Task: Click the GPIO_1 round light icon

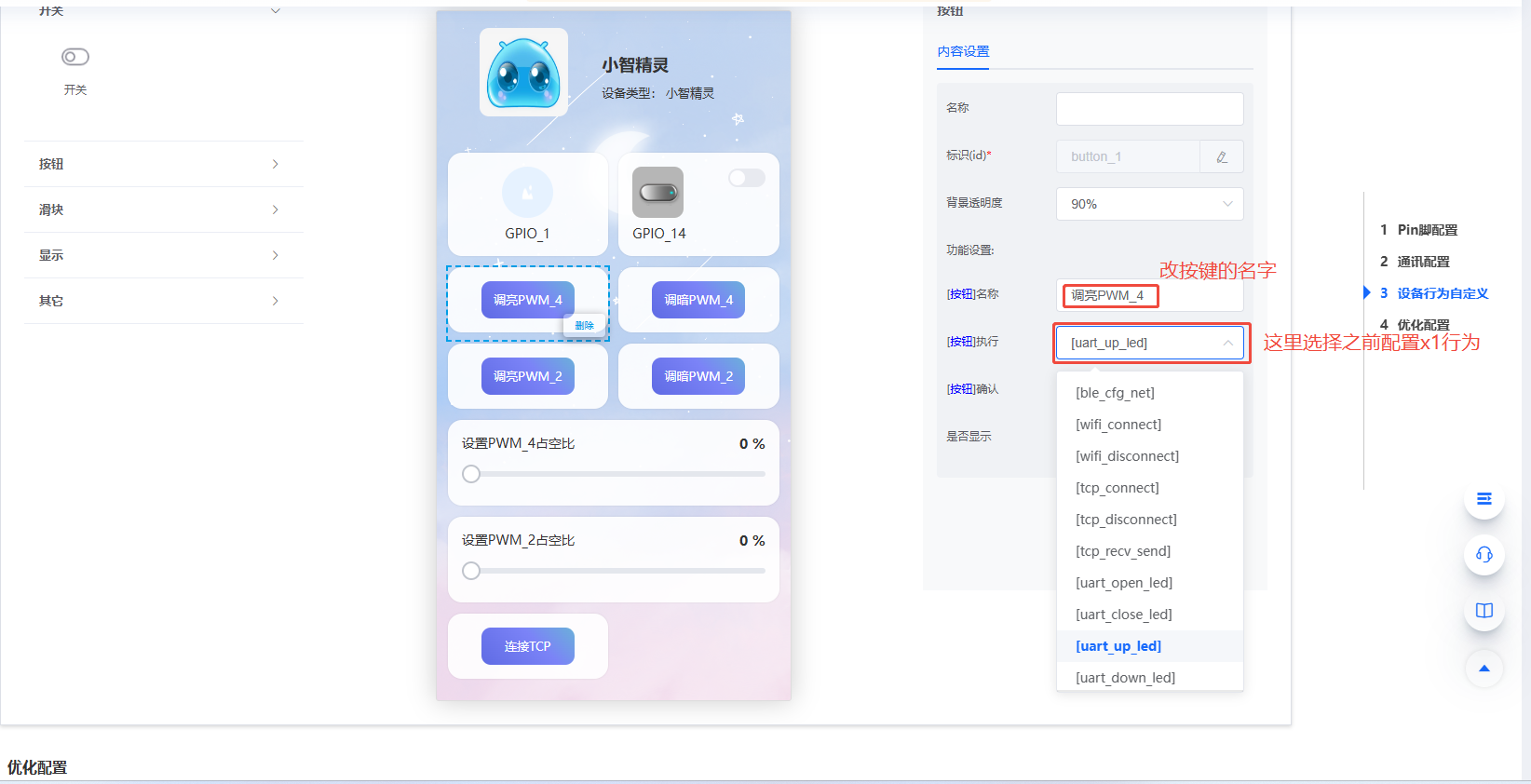Action: tap(527, 193)
